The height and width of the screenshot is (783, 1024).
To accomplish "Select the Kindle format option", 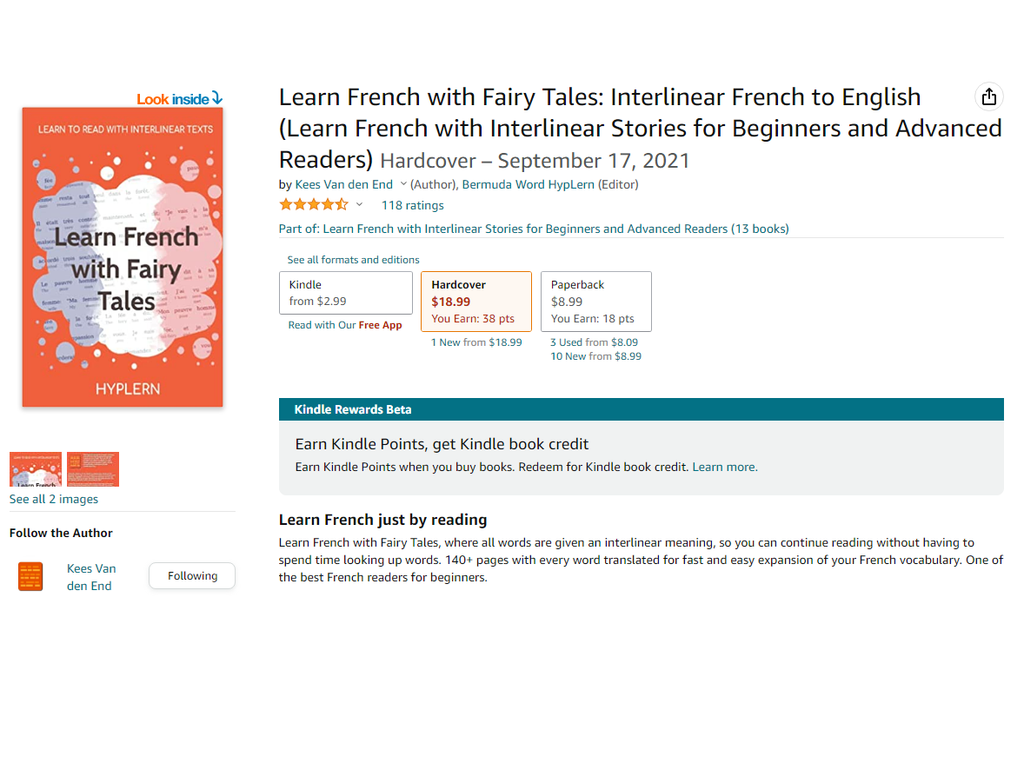I will 345,293.
